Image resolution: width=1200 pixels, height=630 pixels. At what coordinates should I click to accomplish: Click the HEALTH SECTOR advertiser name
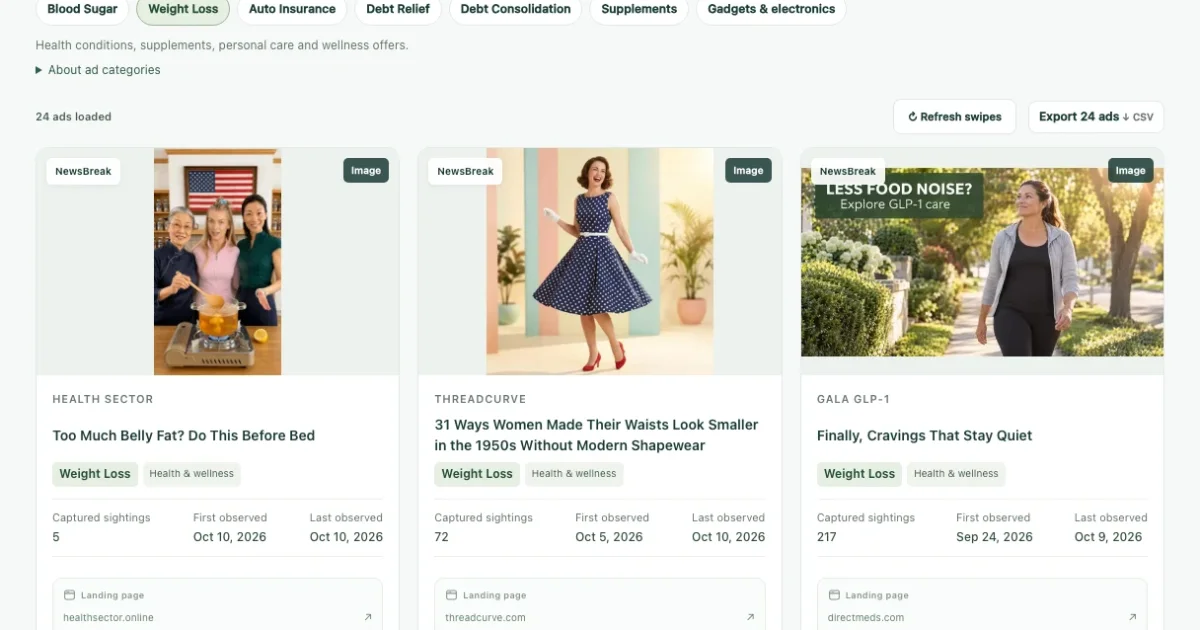[x=103, y=399]
